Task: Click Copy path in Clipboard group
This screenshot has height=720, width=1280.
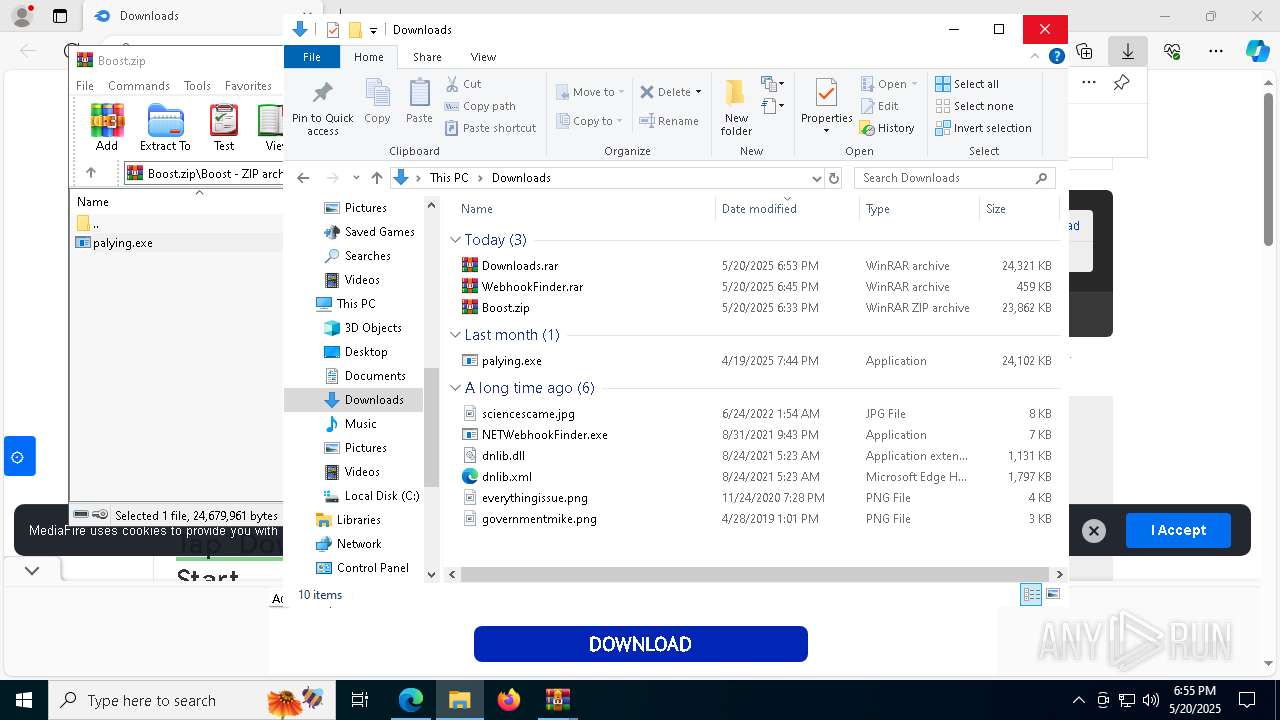Action: [481, 106]
